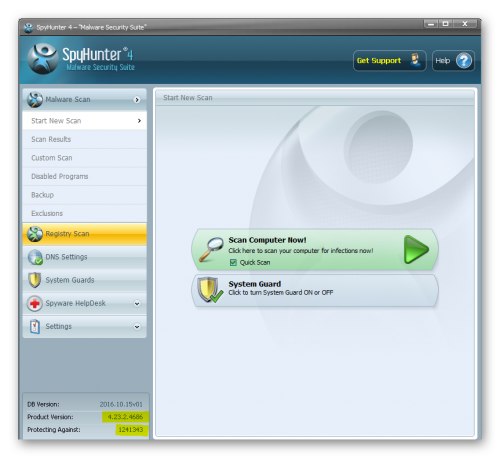
Task: Click the Malware Scan sidebar icon
Action: (35, 100)
